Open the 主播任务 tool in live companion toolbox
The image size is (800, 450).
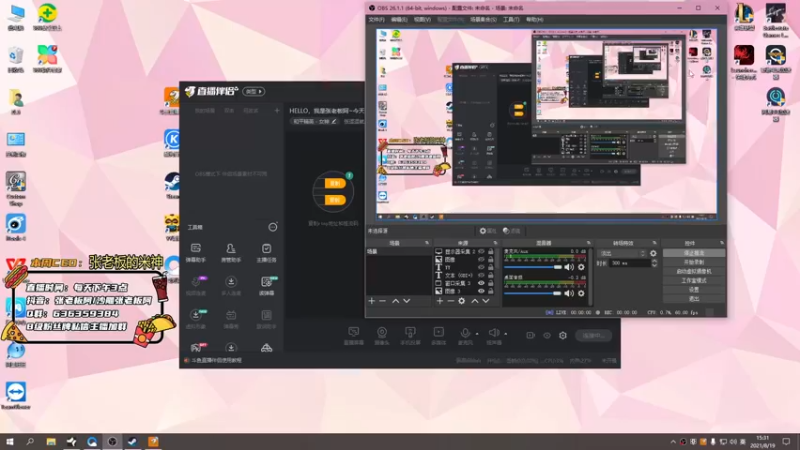click(x=266, y=253)
